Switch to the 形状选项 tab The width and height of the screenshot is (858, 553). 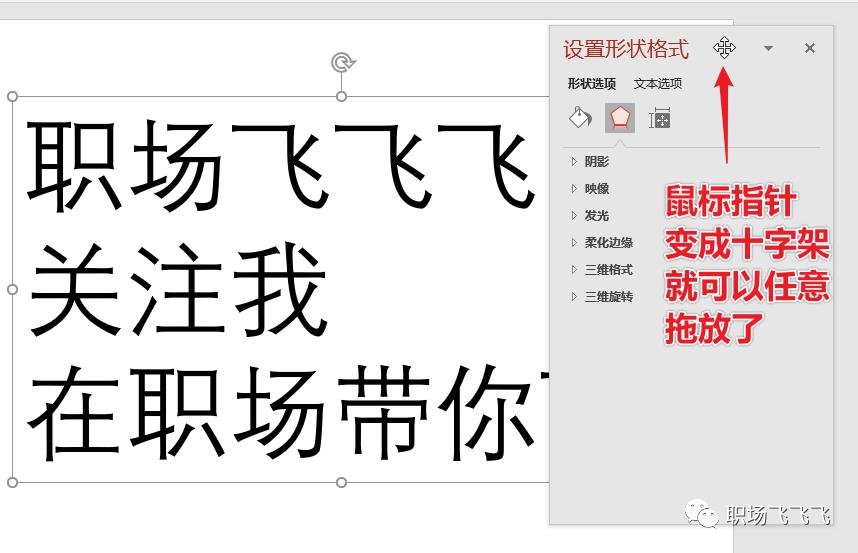click(592, 84)
